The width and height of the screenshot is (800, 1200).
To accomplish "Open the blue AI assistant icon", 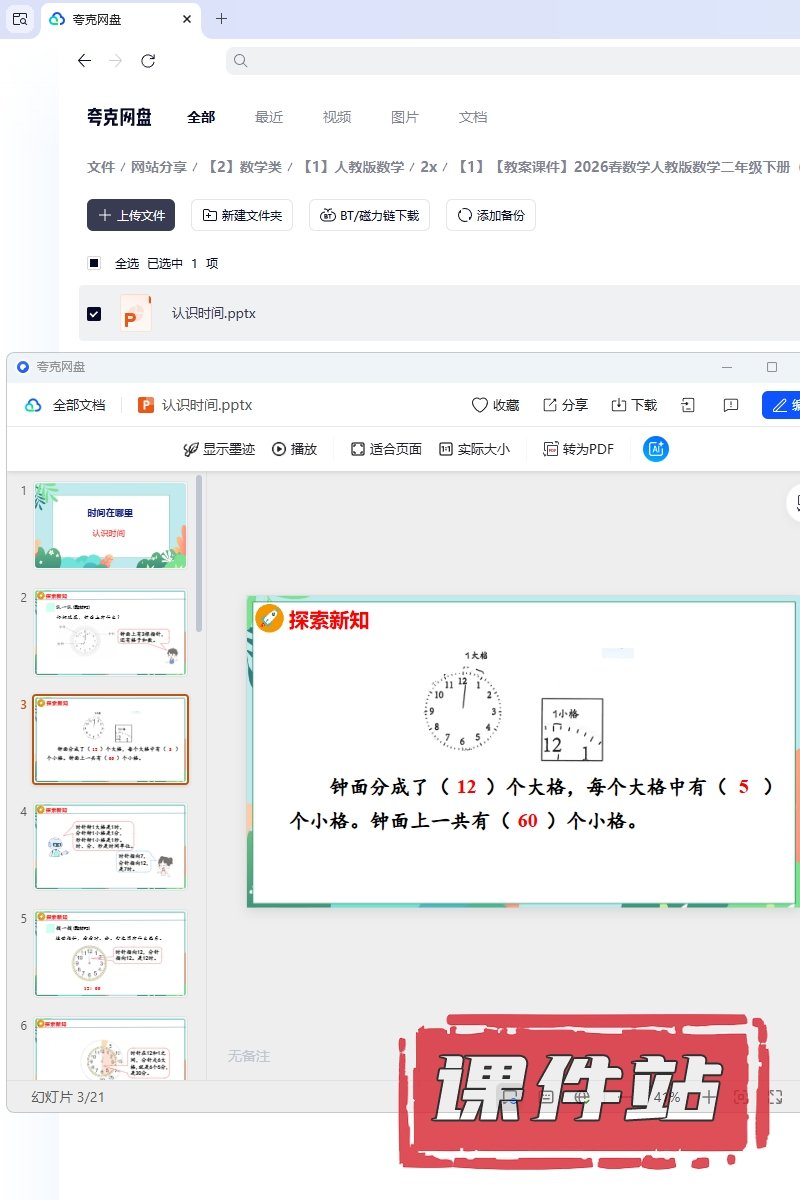I will tap(656, 449).
